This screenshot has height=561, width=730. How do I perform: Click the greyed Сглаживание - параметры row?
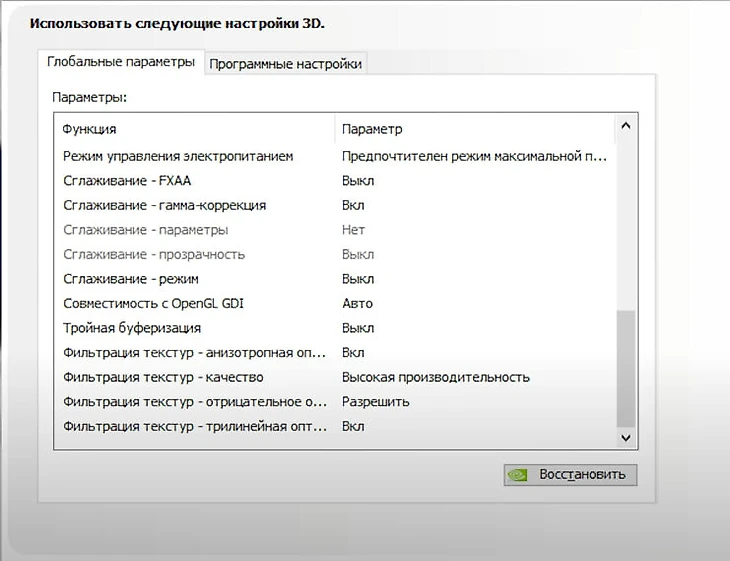pyautogui.click(x=145, y=230)
